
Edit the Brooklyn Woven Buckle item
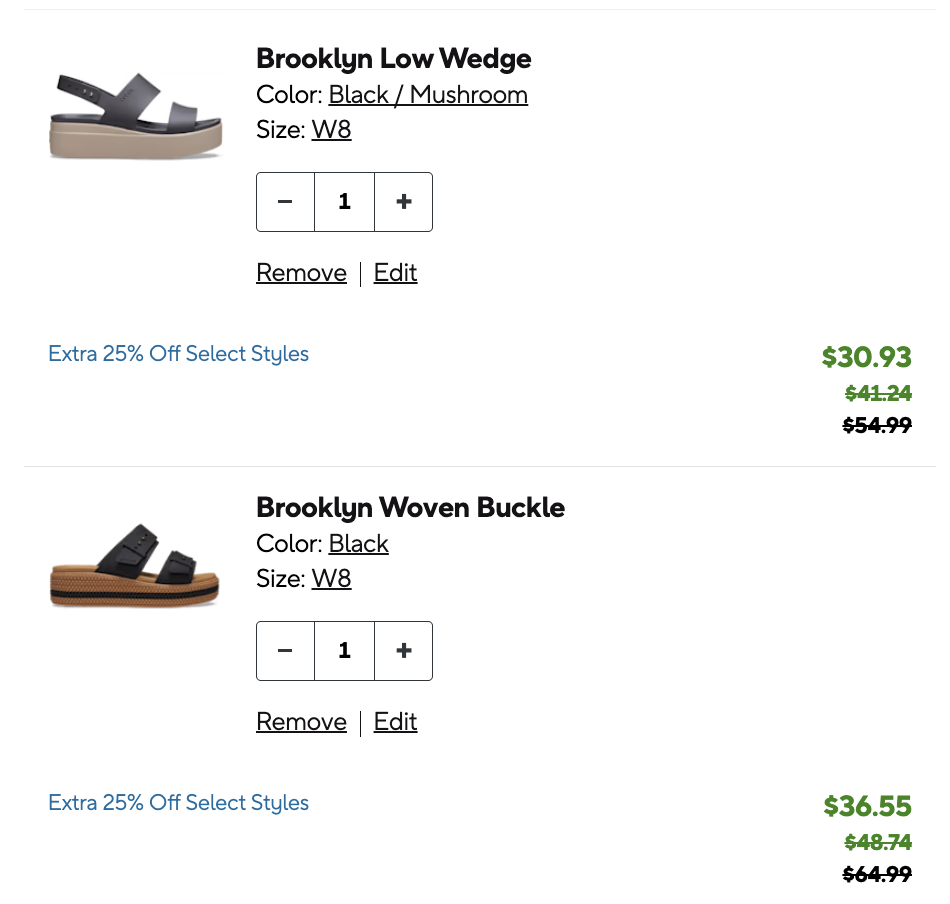pyautogui.click(x=395, y=722)
